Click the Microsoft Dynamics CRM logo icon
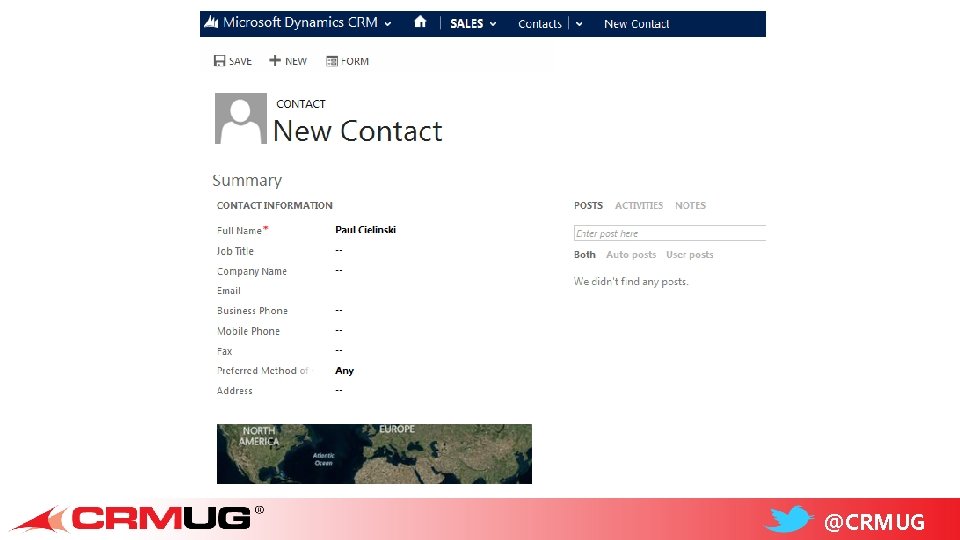This screenshot has height=540, width=960. [x=211, y=23]
